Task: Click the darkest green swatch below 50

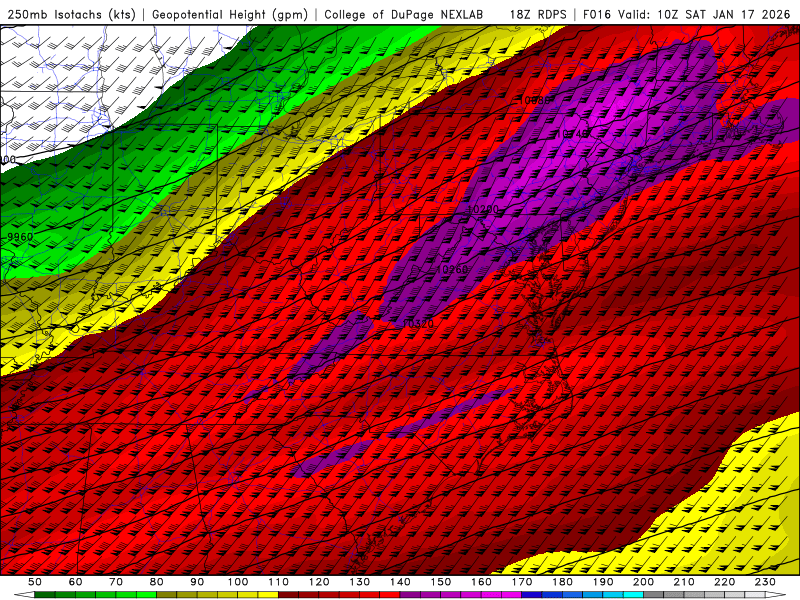Action: tap(44, 595)
